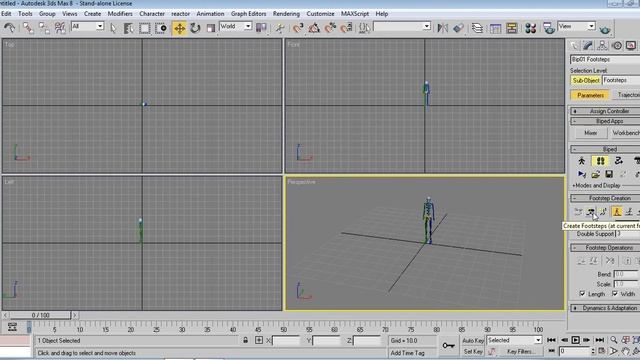Toggle the Sub-Object button
This screenshot has height=360, width=640.
[x=586, y=80]
